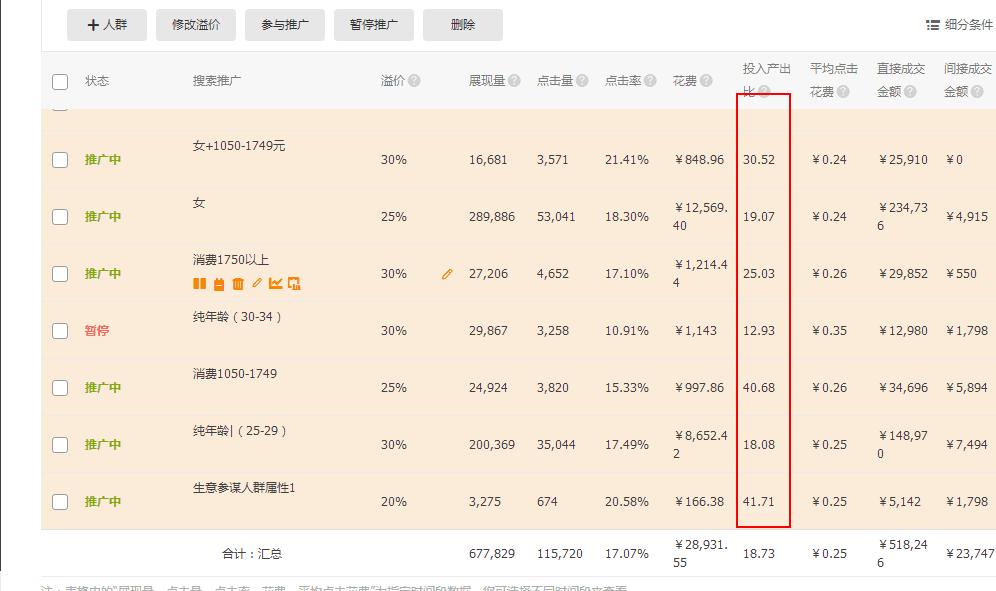Select the checkbox for 纯年龄（30-34）row
The width and height of the screenshot is (996, 591).
tap(60, 331)
